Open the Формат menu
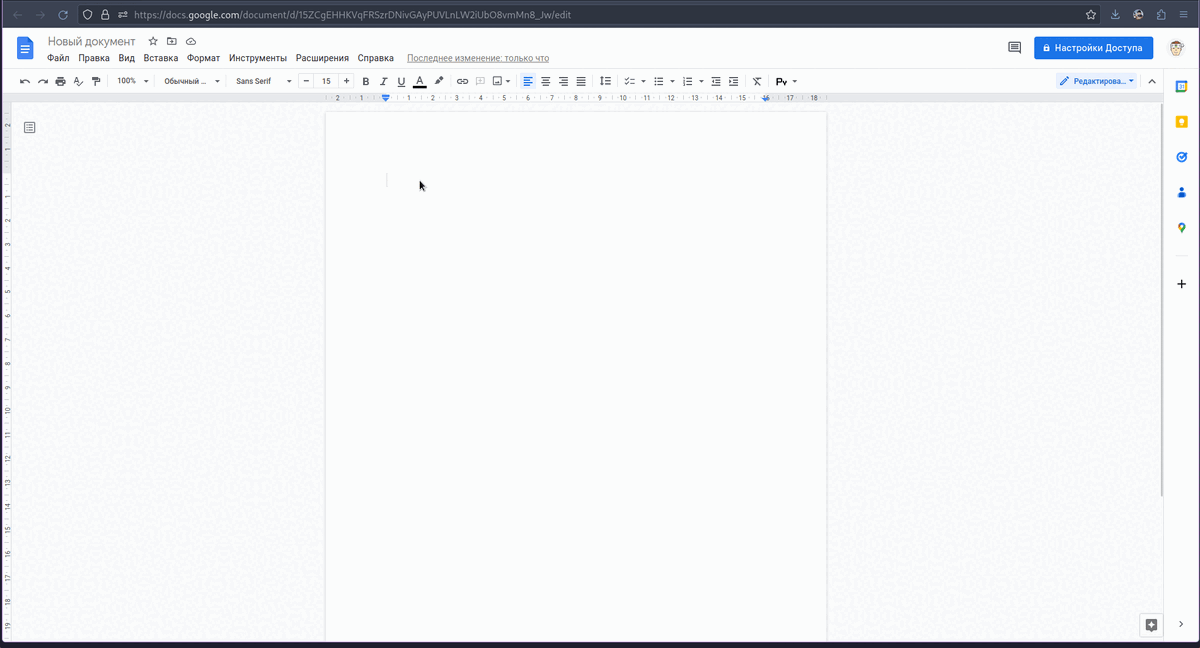 click(x=203, y=58)
